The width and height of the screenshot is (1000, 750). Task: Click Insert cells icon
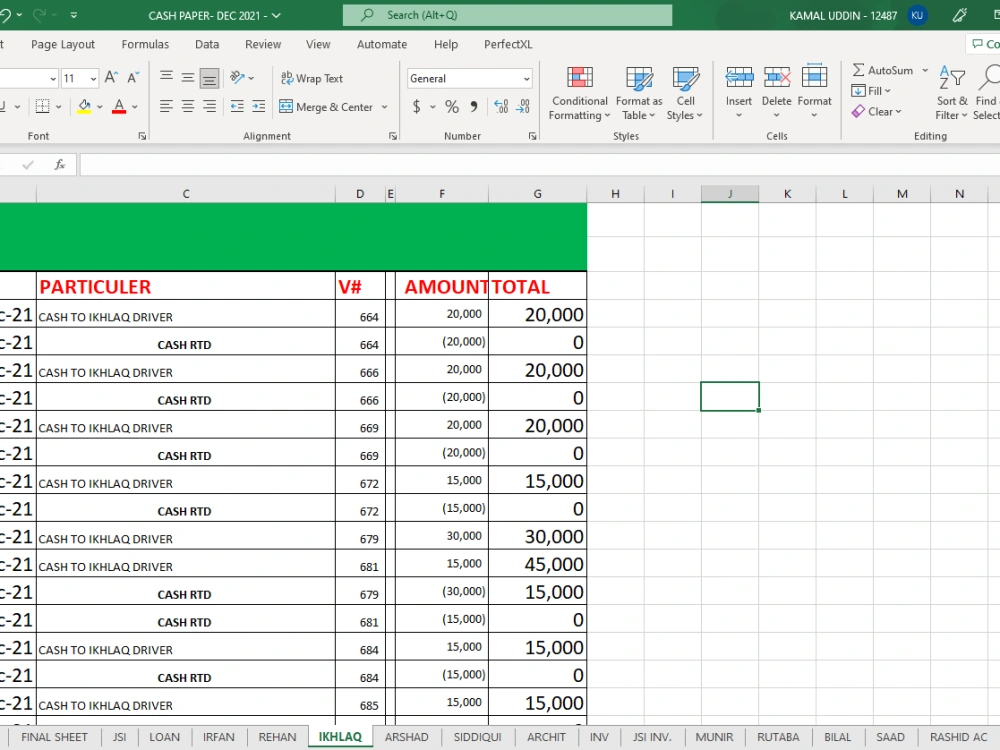coord(739,78)
